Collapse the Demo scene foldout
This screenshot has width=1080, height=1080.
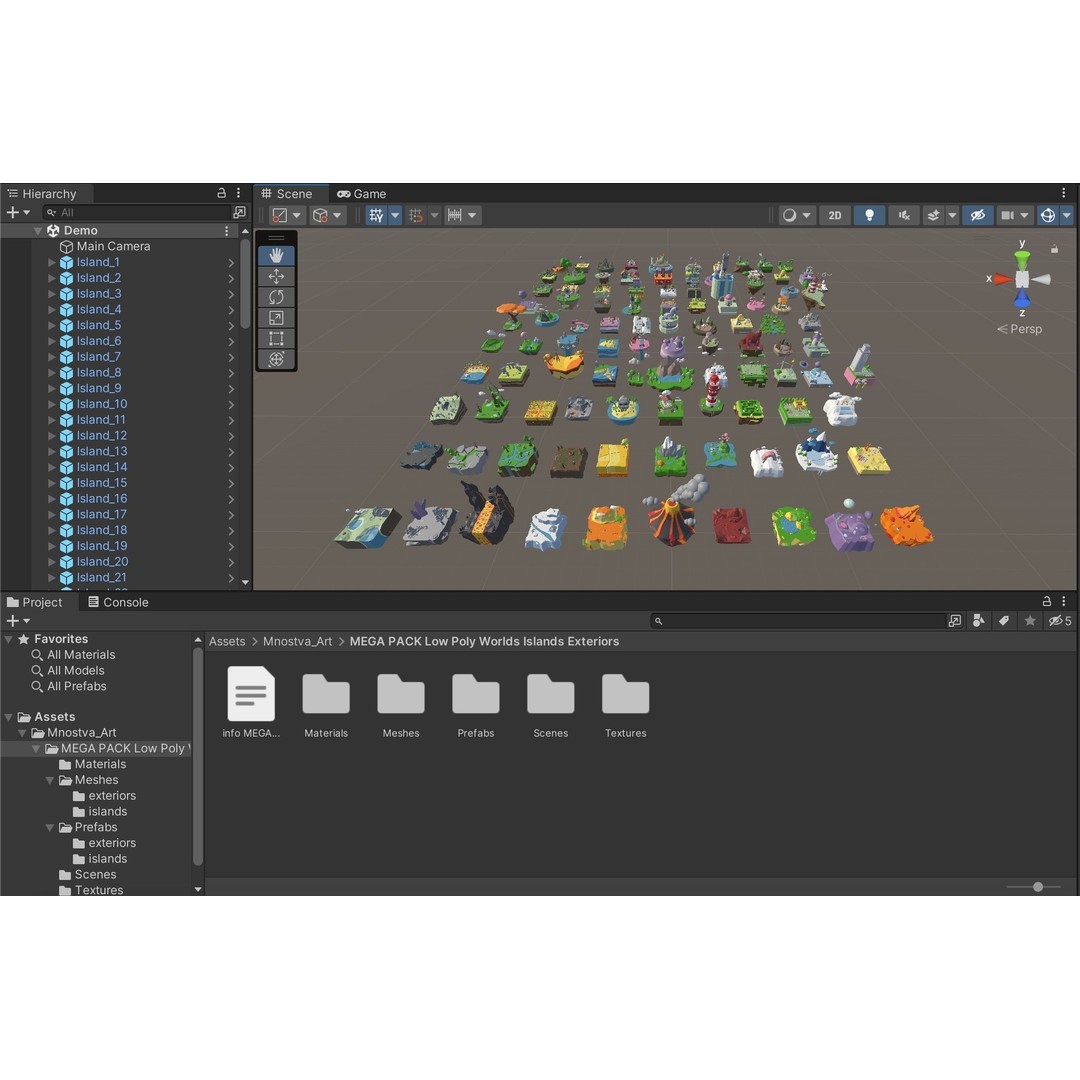[38, 231]
